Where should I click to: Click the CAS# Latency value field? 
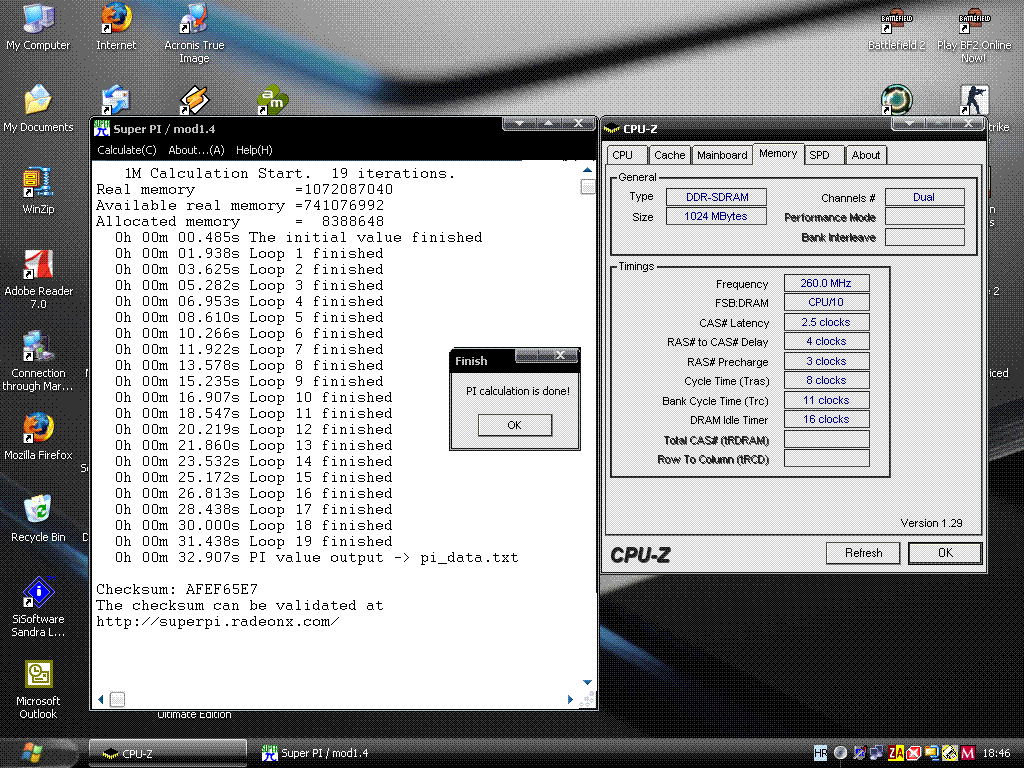point(826,323)
